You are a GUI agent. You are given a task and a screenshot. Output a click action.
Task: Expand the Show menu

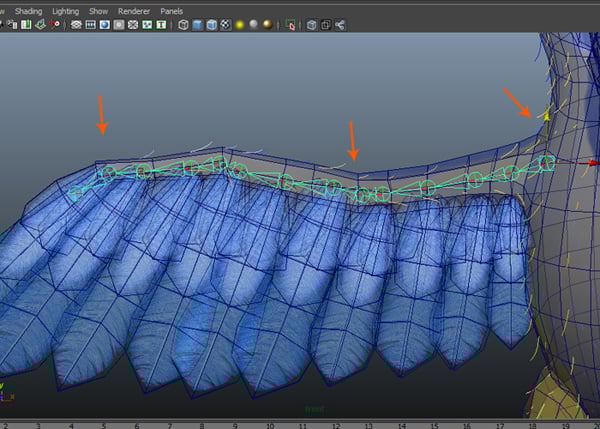click(x=98, y=10)
